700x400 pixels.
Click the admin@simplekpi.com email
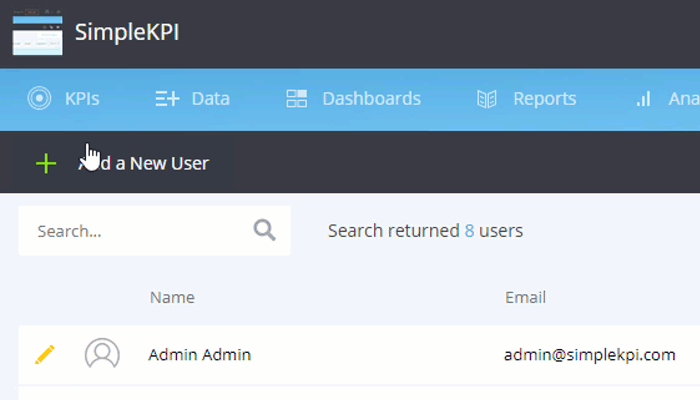pyautogui.click(x=590, y=355)
